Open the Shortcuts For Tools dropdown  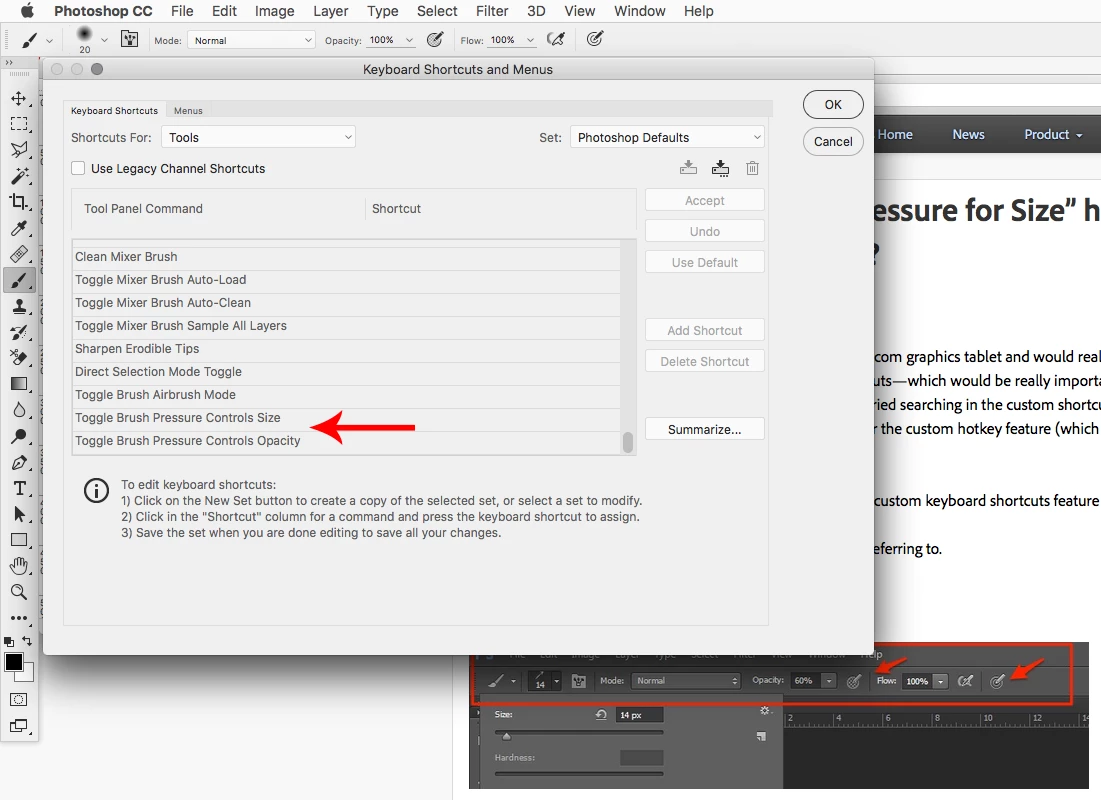(258, 137)
